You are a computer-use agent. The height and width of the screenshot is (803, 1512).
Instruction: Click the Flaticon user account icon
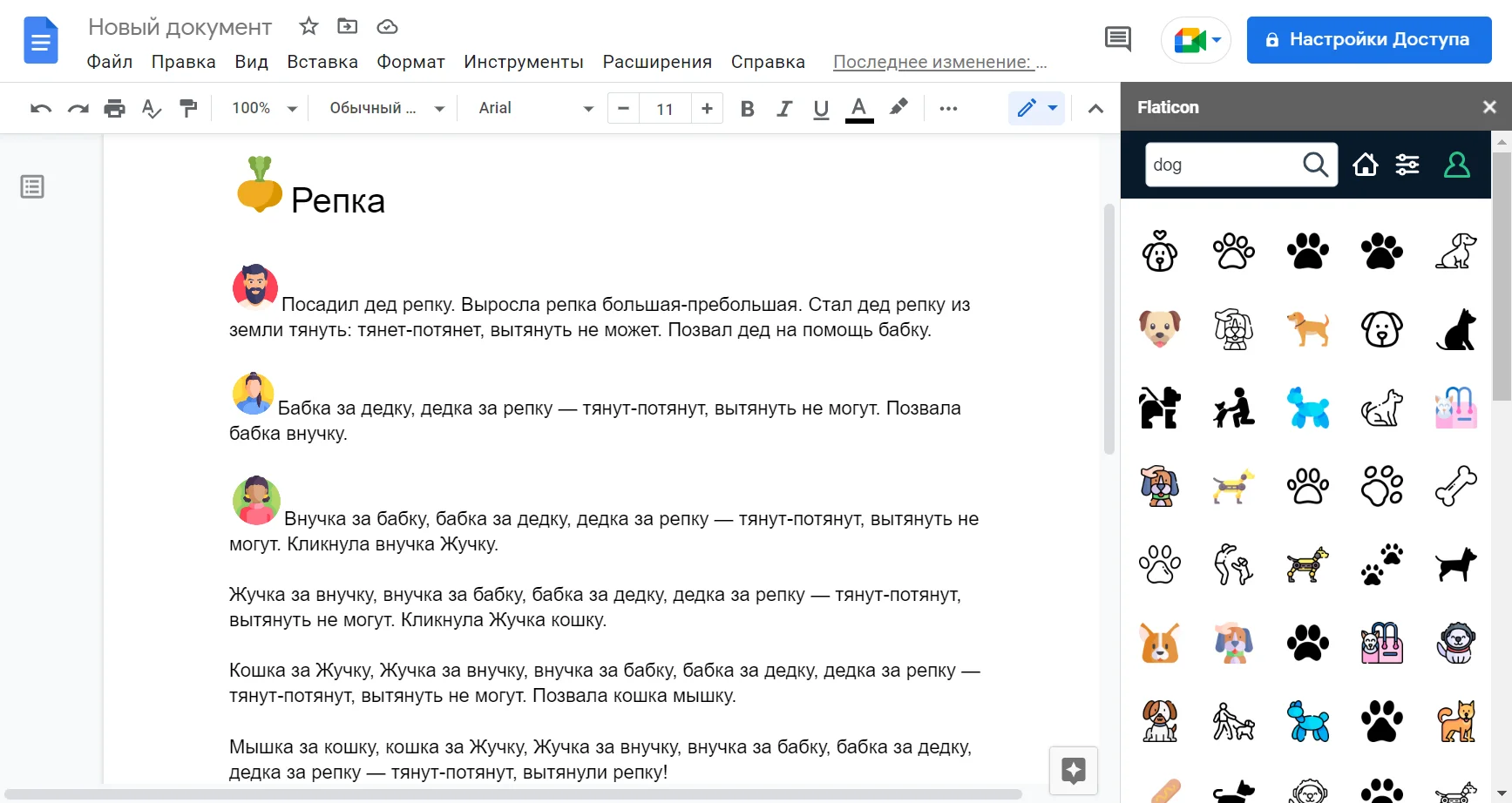1456,165
